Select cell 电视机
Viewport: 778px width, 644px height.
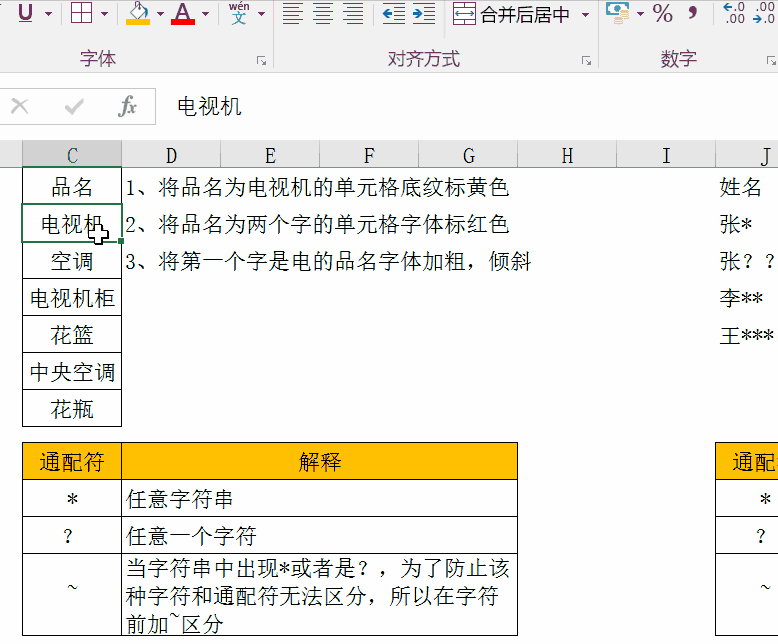click(72, 223)
